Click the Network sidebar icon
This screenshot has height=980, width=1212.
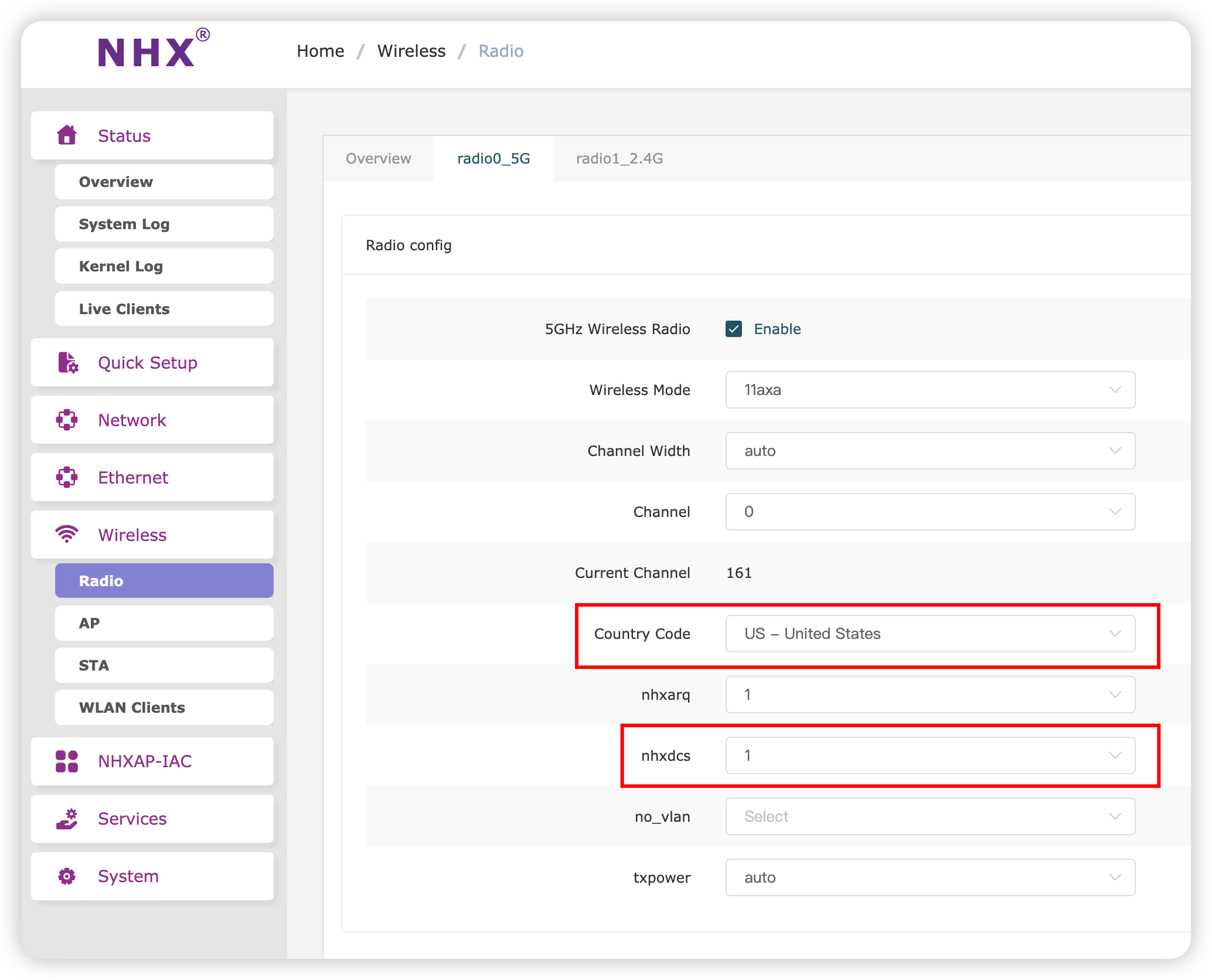pyautogui.click(x=67, y=420)
